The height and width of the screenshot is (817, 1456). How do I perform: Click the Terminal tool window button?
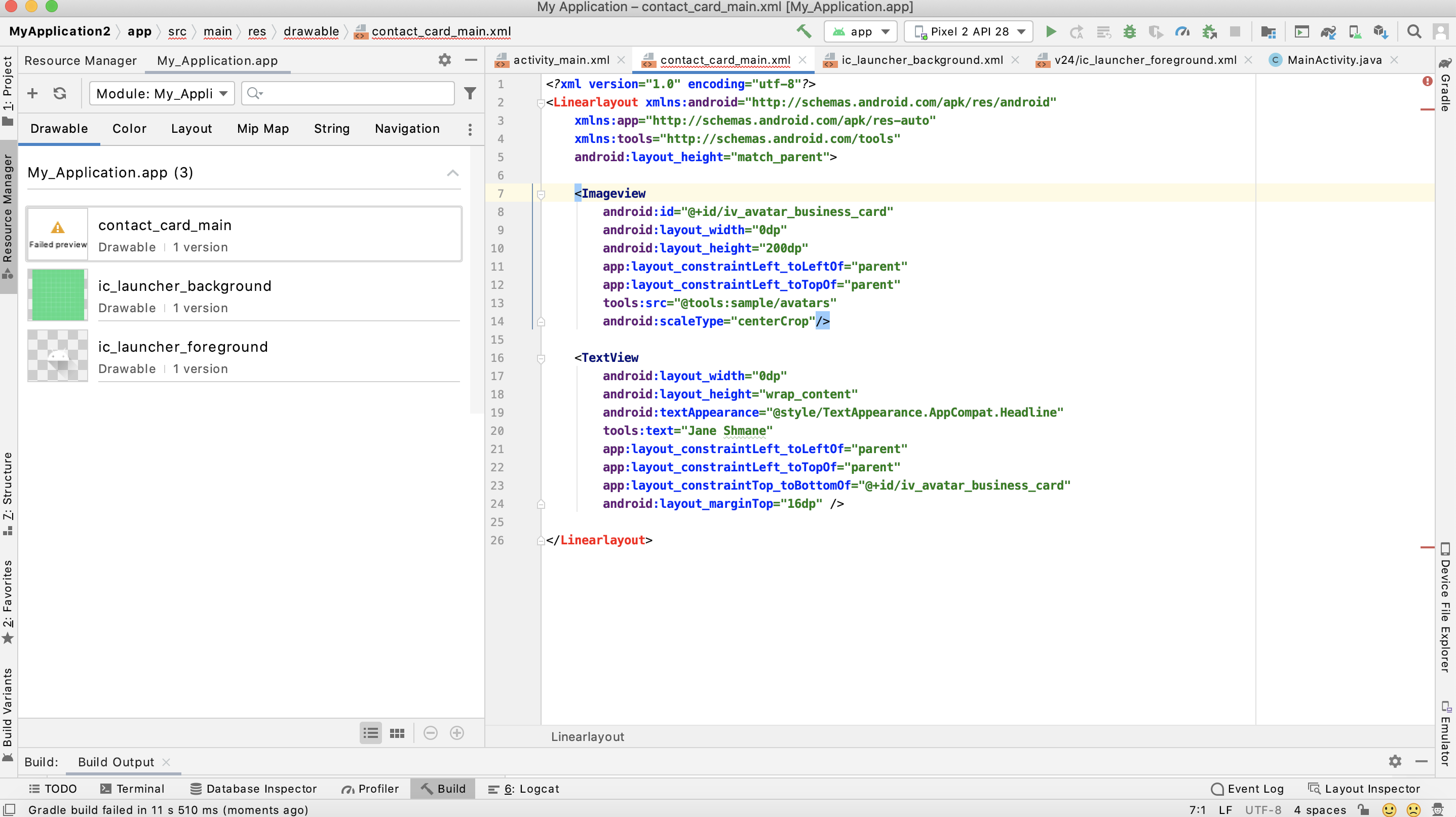point(132,789)
